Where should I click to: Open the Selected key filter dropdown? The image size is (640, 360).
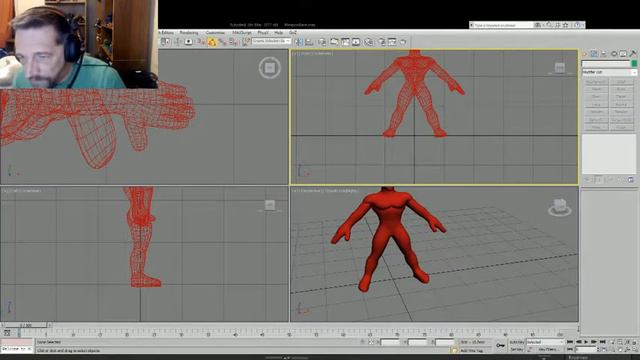(x=545, y=342)
